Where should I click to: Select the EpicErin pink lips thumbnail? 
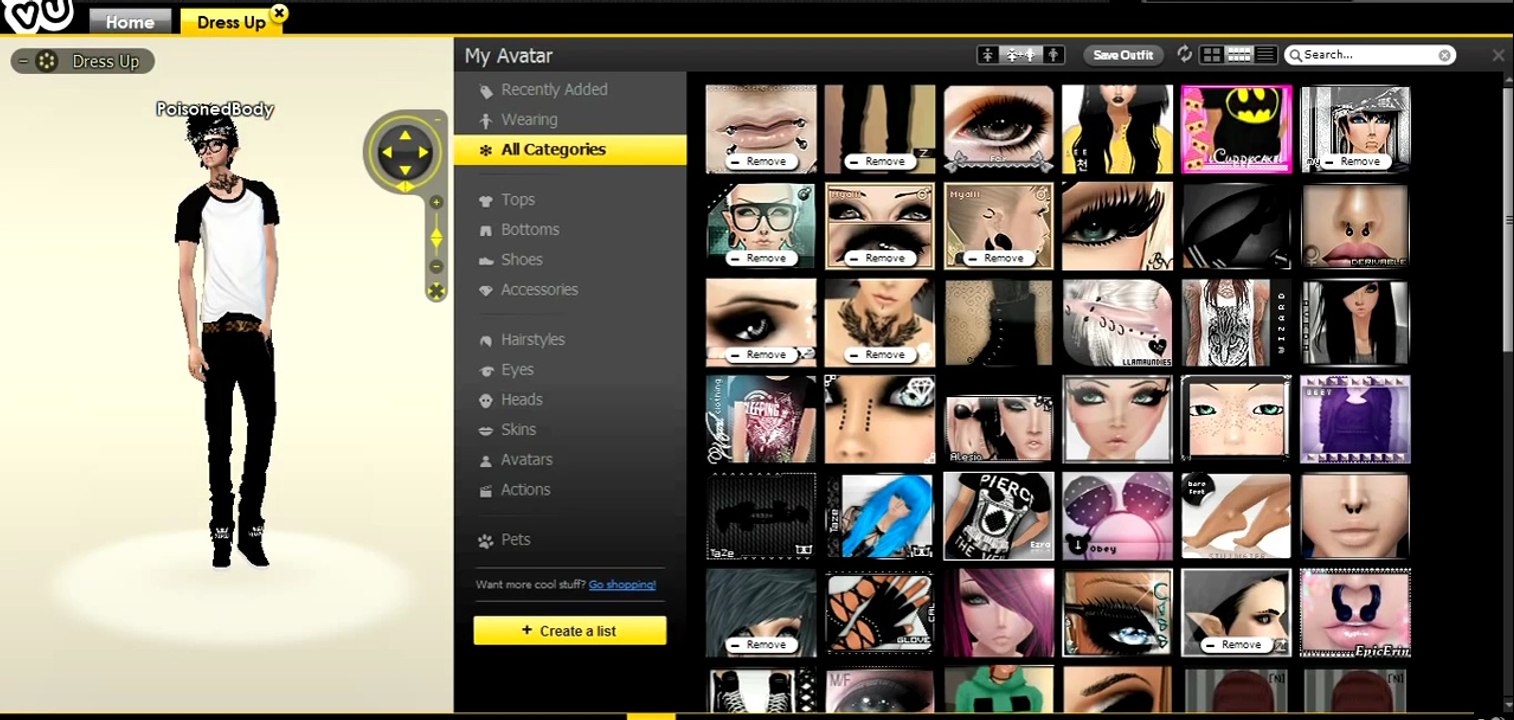pyautogui.click(x=1355, y=613)
